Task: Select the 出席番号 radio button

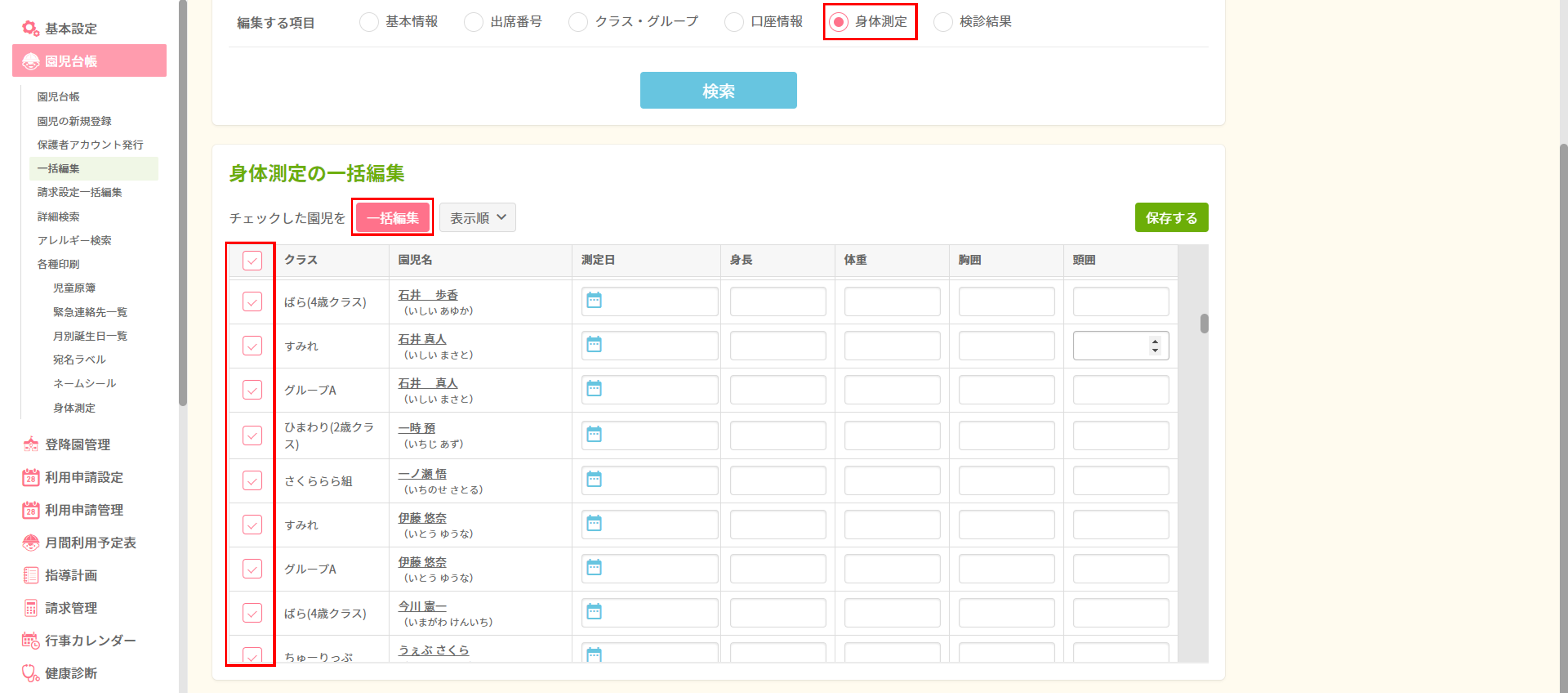Action: click(474, 22)
